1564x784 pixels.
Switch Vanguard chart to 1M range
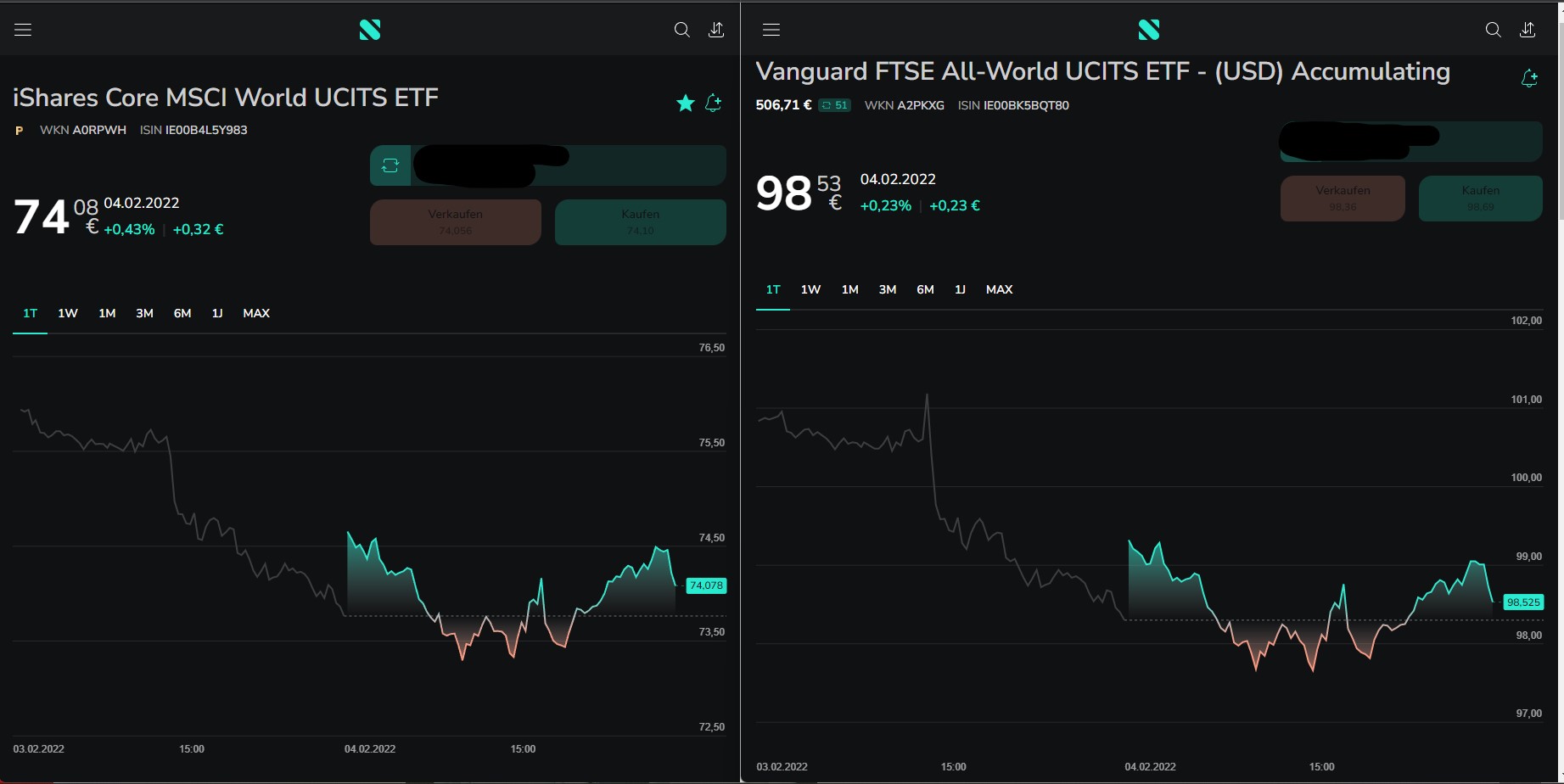coord(849,289)
